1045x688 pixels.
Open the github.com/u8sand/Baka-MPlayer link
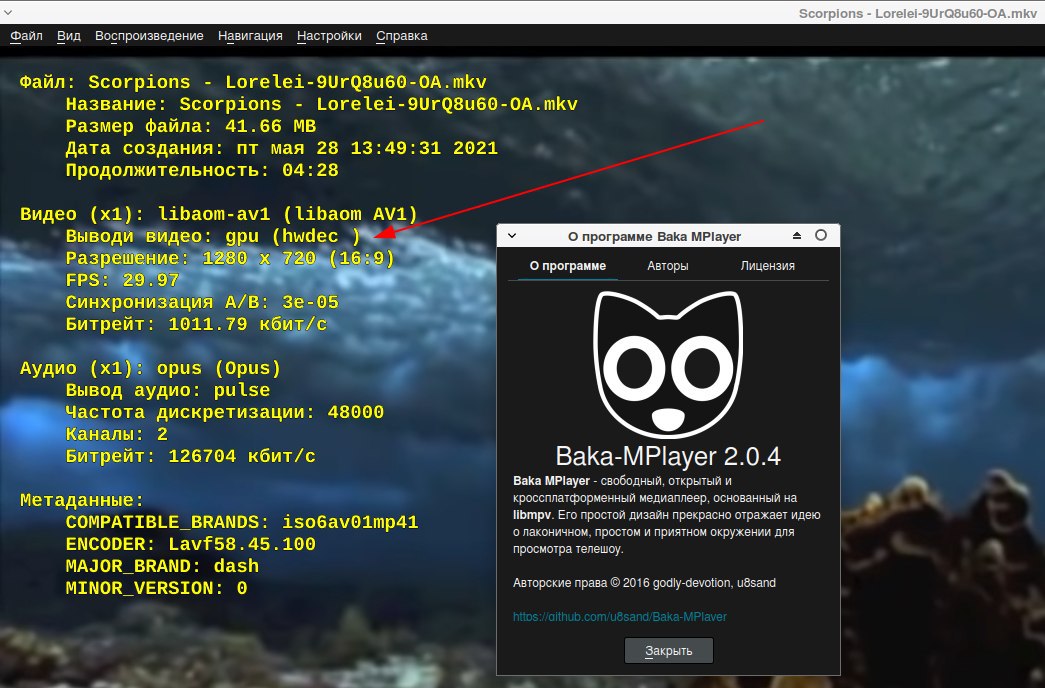click(x=620, y=617)
